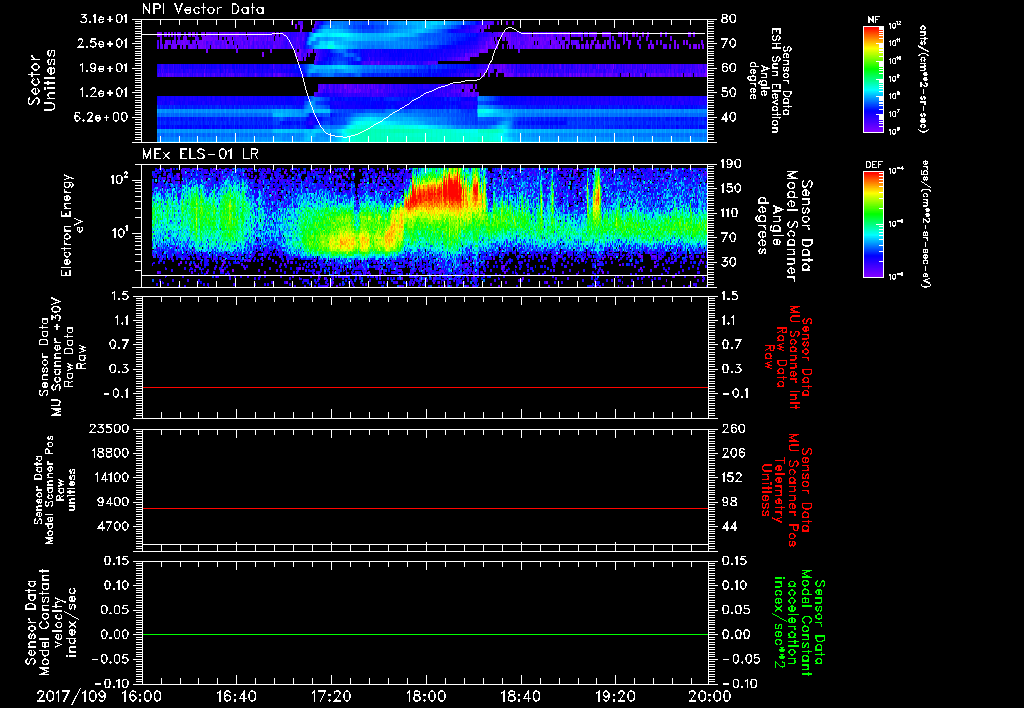Click the 16:40 time axis label
The width and height of the screenshot is (1024, 708).
237,696
